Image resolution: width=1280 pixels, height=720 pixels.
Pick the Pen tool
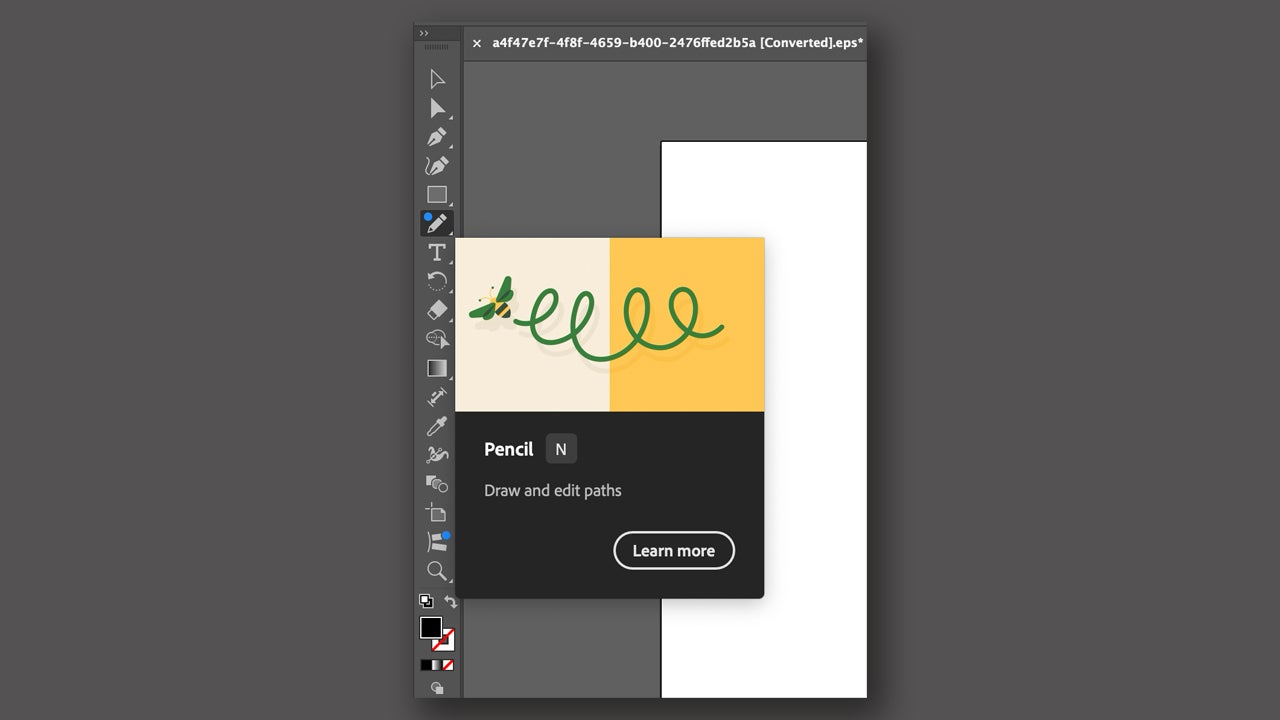tap(437, 137)
